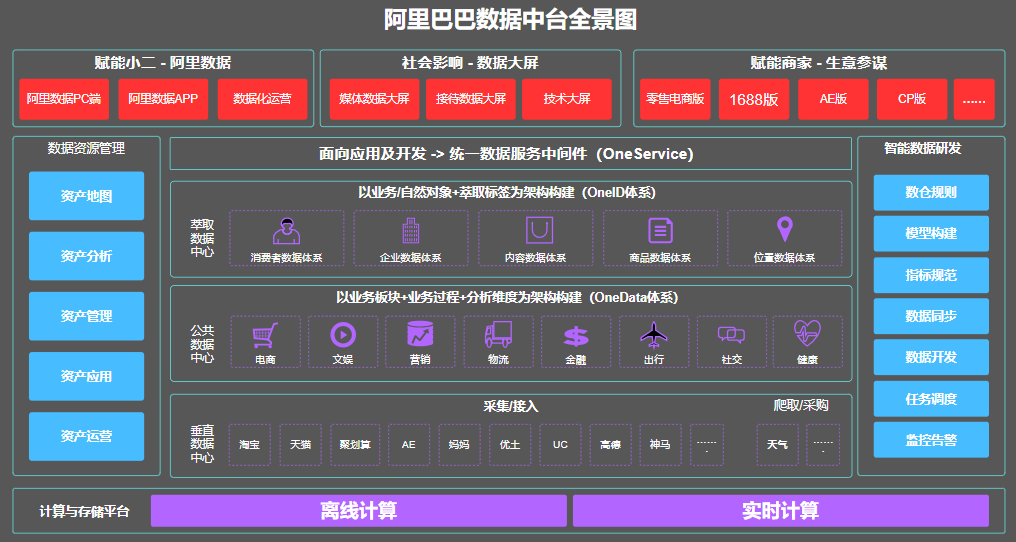Open 资产管理
This screenshot has width=1016, height=542.
pos(87,316)
